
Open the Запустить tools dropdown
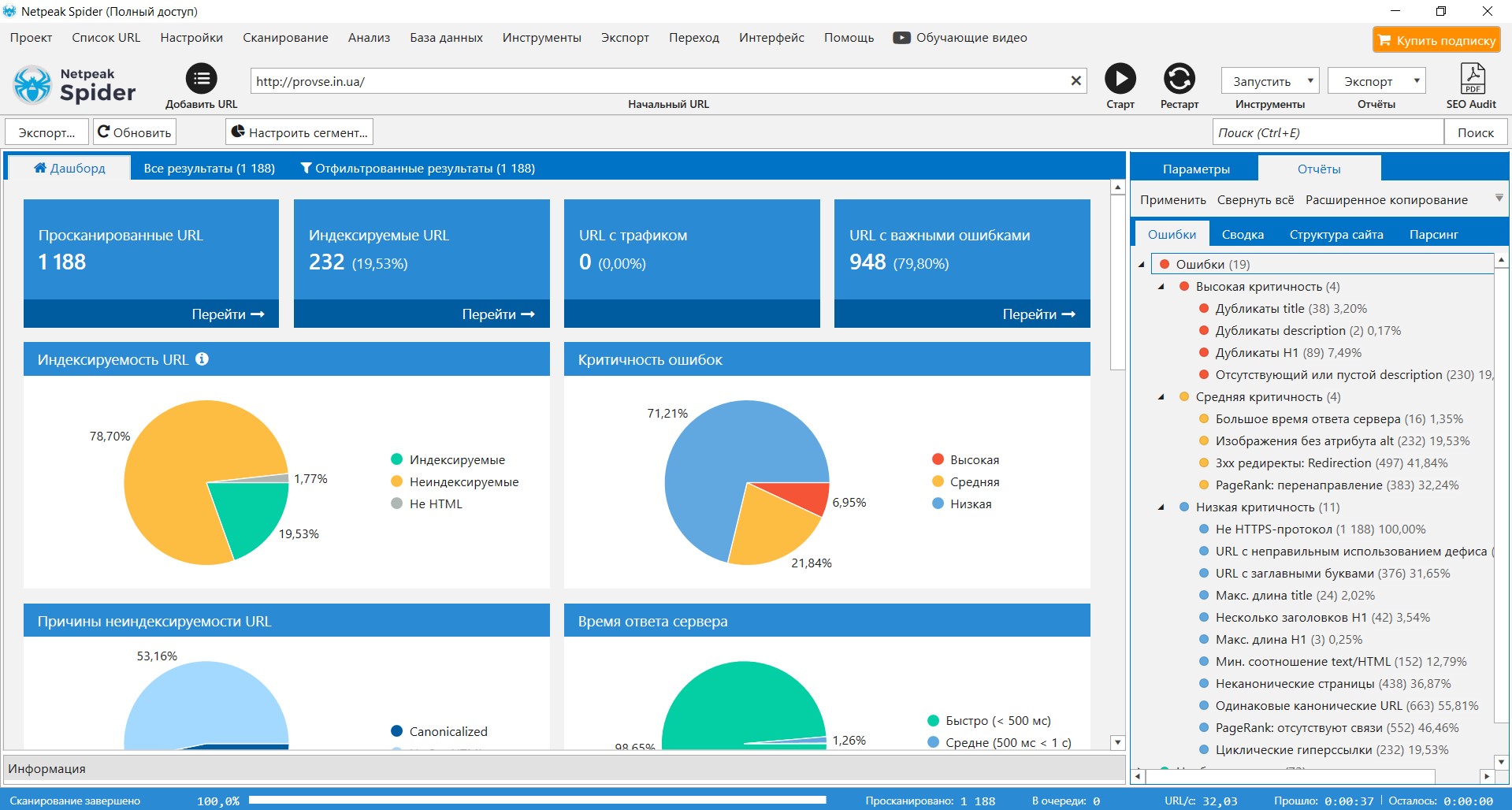pos(1270,81)
